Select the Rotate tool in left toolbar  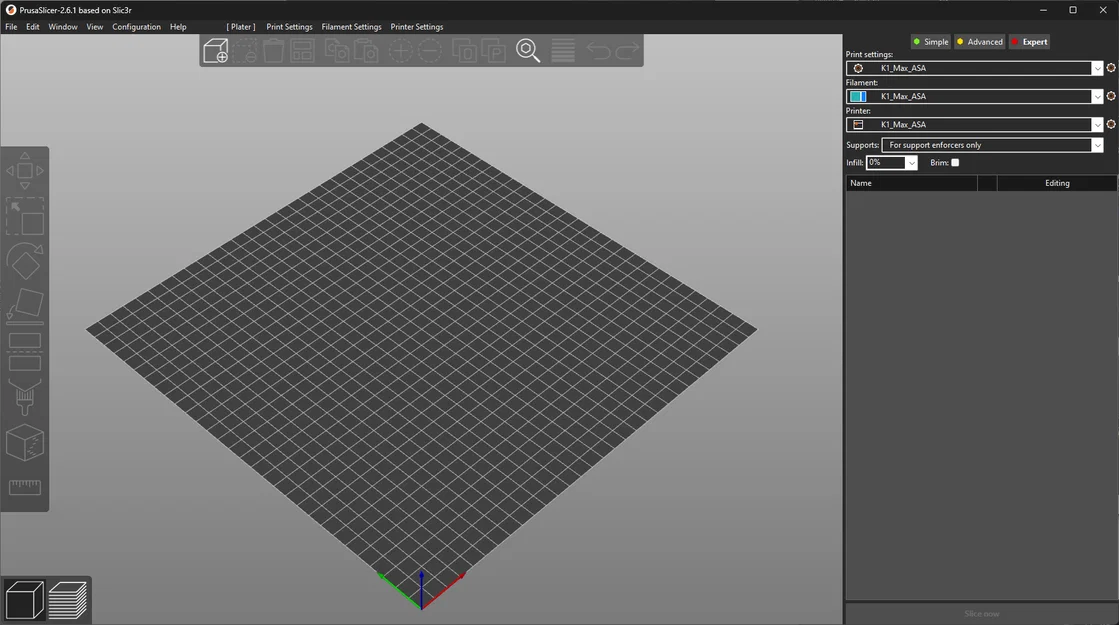click(x=25, y=262)
